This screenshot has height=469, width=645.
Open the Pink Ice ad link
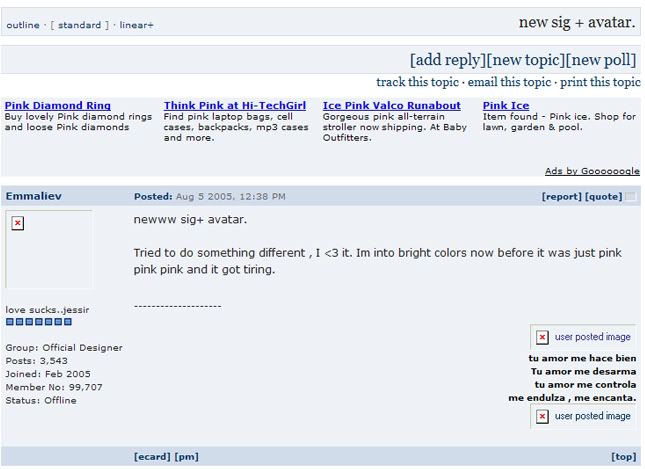tap(506, 106)
